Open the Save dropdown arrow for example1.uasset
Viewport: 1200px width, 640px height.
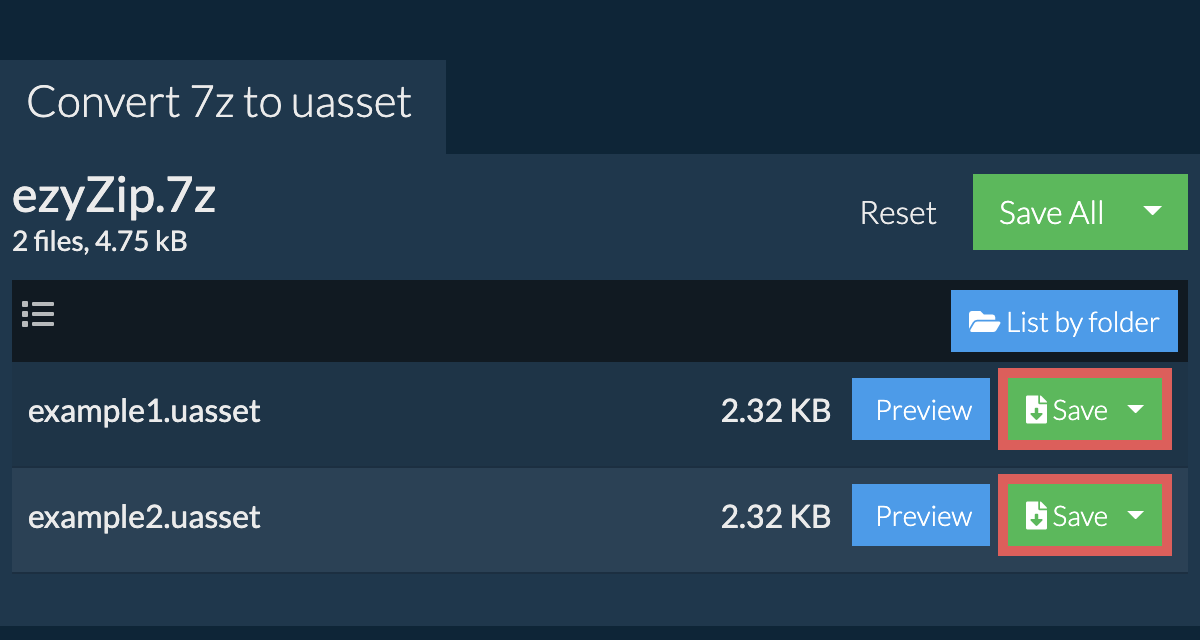[x=1136, y=410]
